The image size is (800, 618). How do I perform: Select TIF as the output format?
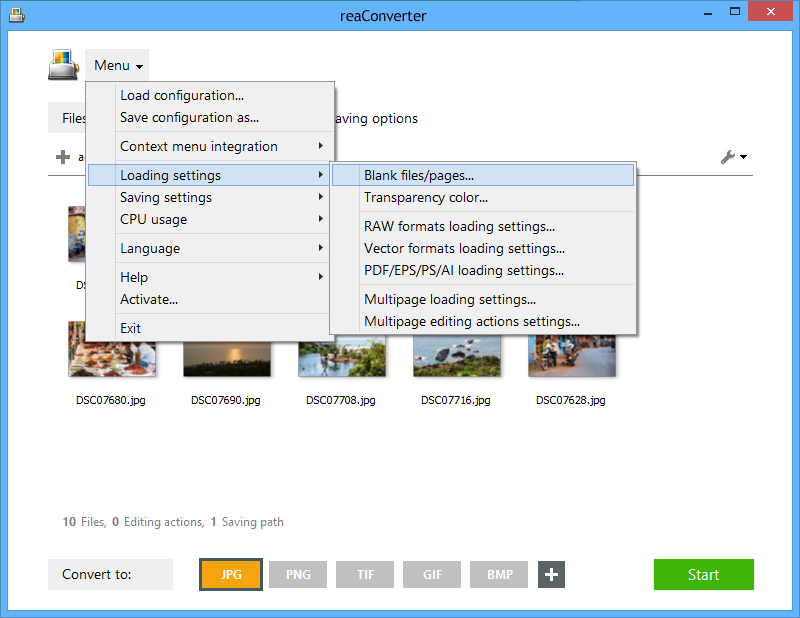[x=365, y=575]
